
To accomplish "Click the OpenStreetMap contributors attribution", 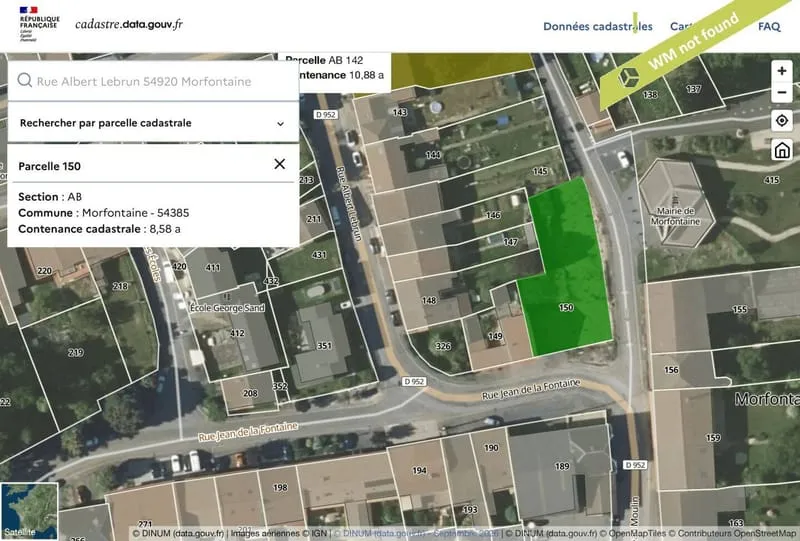I will 733,534.
